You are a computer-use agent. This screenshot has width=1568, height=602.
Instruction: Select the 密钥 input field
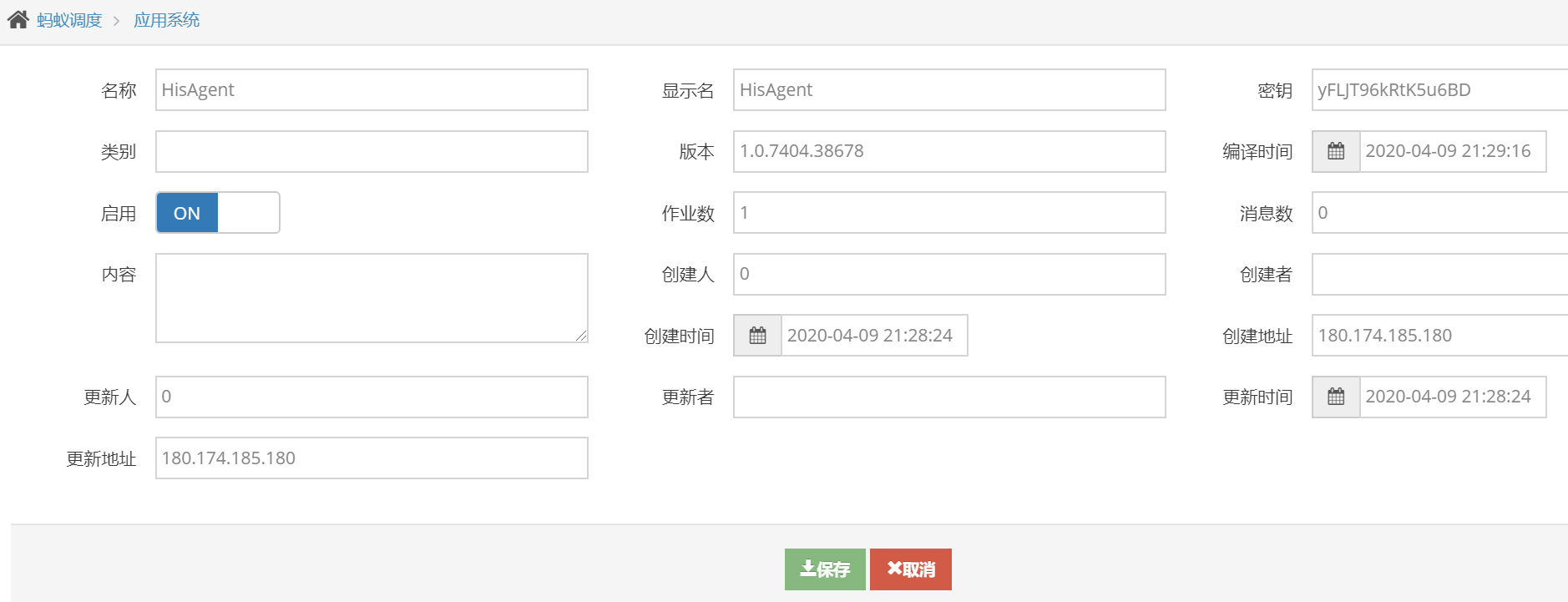pyautogui.click(x=1439, y=90)
